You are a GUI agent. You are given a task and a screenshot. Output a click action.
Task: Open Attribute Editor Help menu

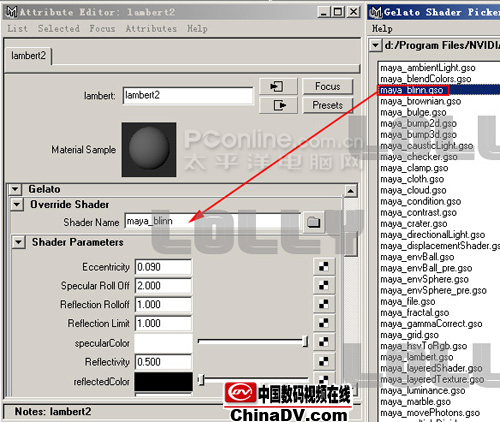pos(197,29)
